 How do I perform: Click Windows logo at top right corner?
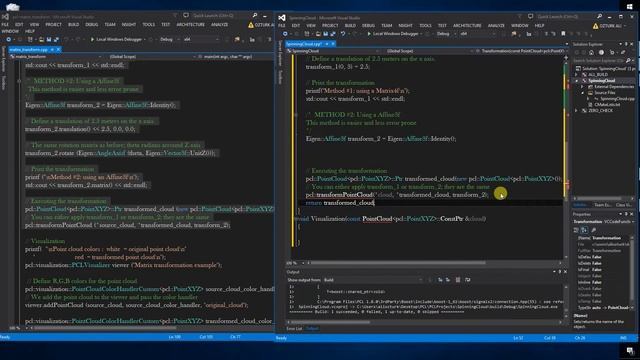click(629, 6)
